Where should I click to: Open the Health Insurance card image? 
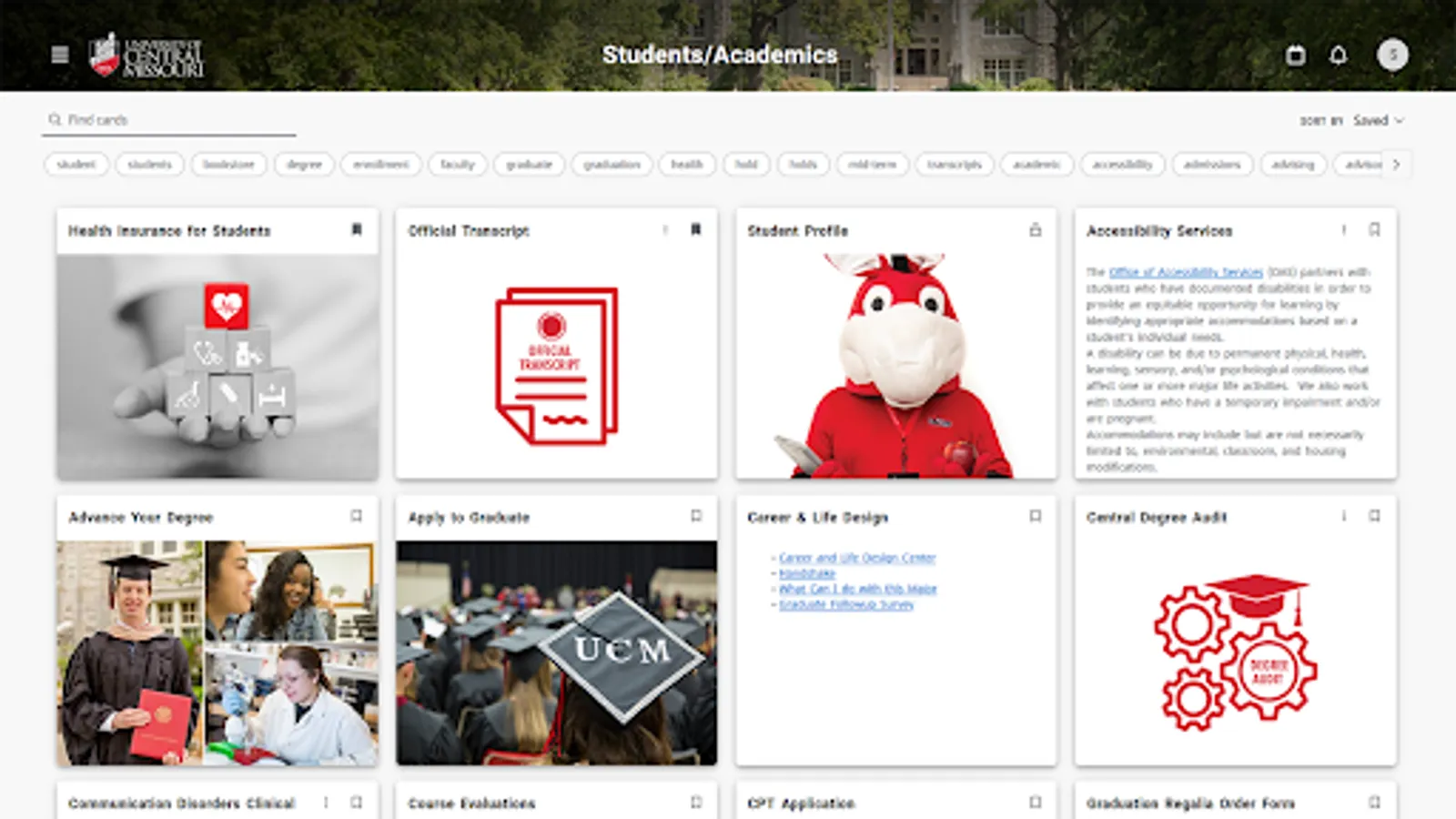point(217,367)
